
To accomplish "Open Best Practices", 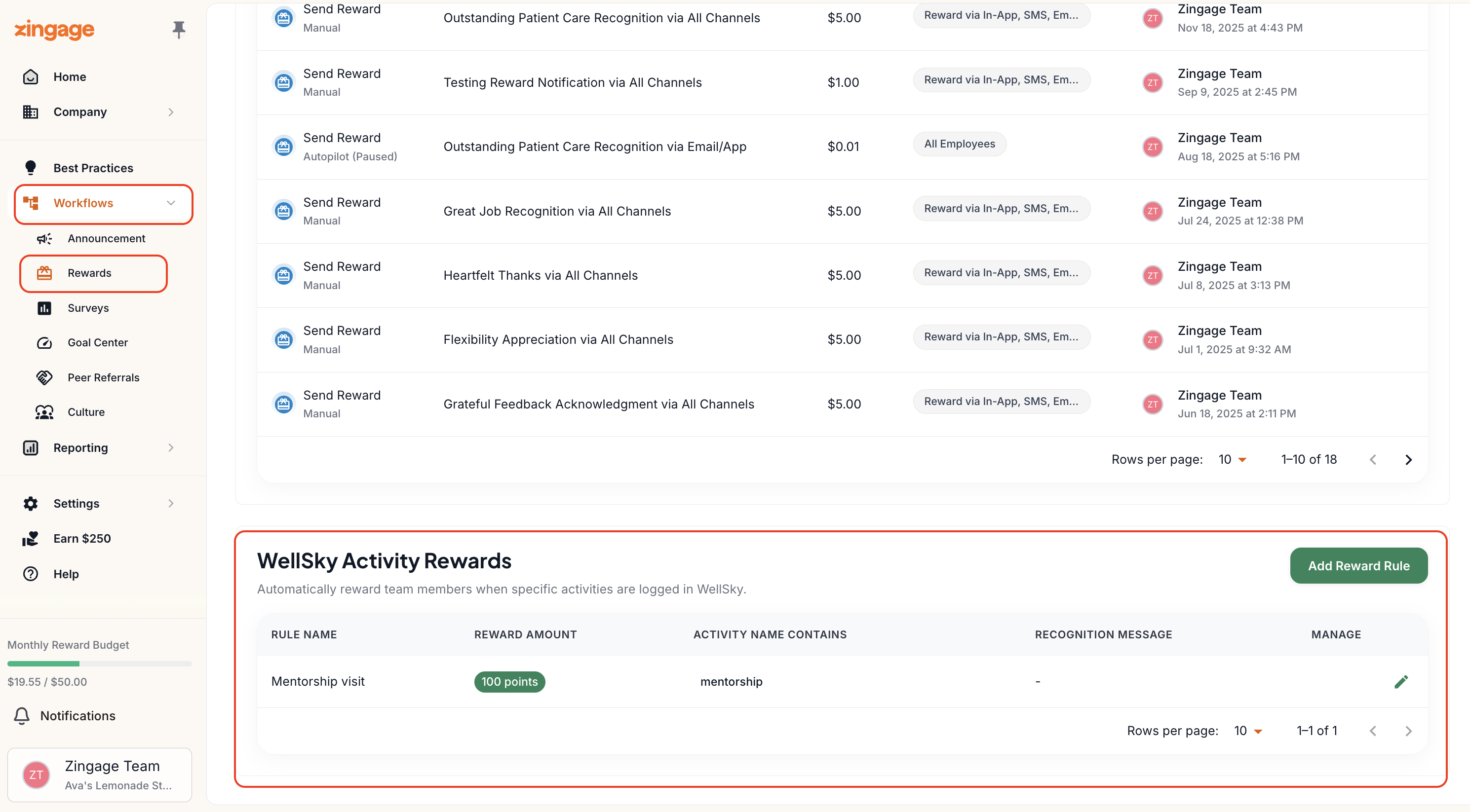I will [x=93, y=168].
